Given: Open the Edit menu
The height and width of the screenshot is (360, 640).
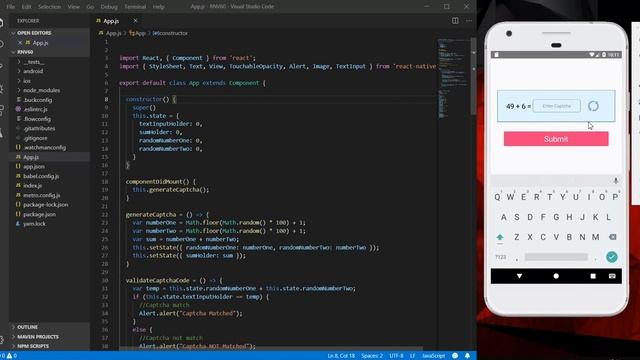Looking at the screenshot, I should tap(27, 7).
